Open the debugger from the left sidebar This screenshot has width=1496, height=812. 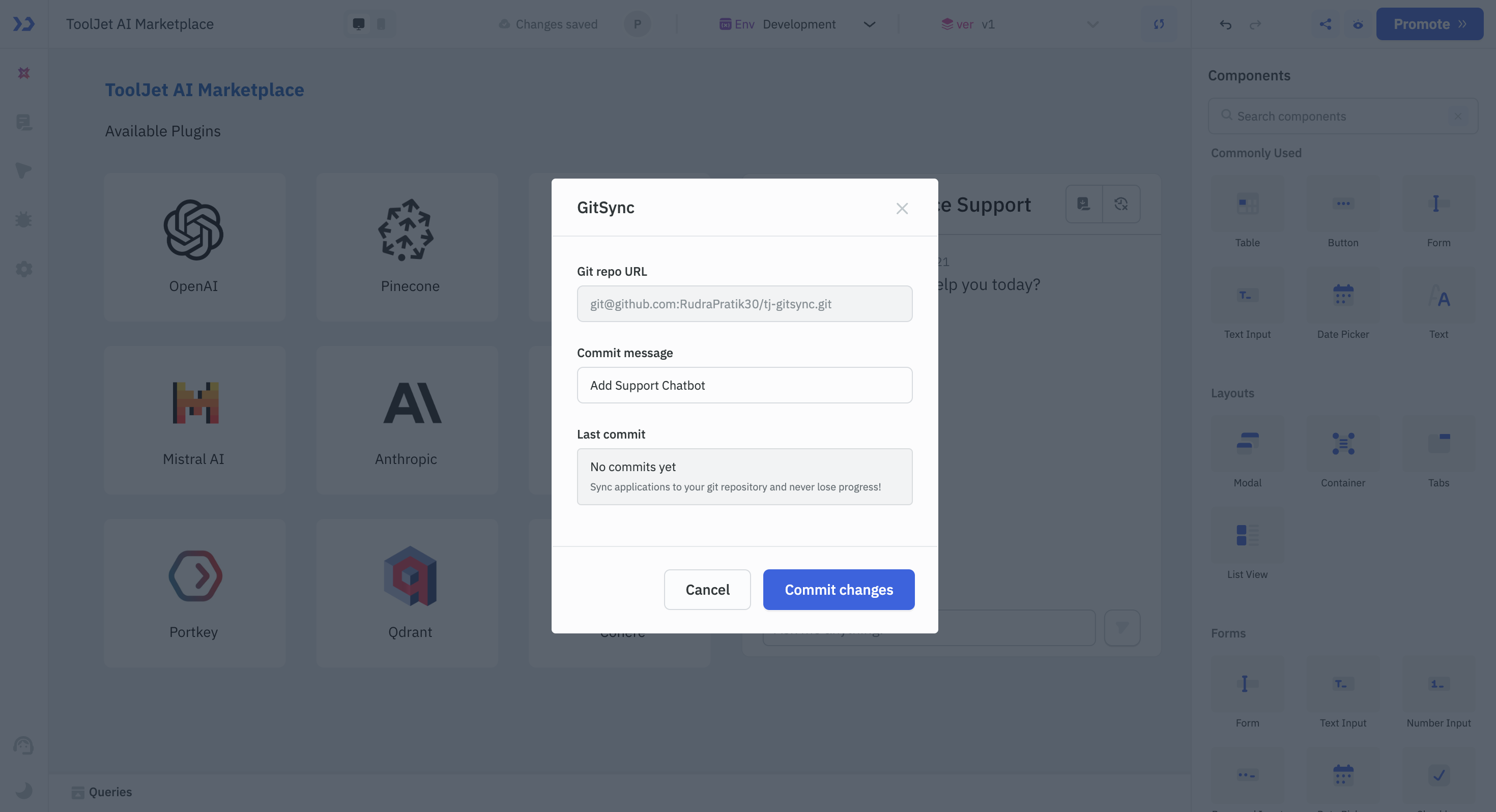coord(24,219)
